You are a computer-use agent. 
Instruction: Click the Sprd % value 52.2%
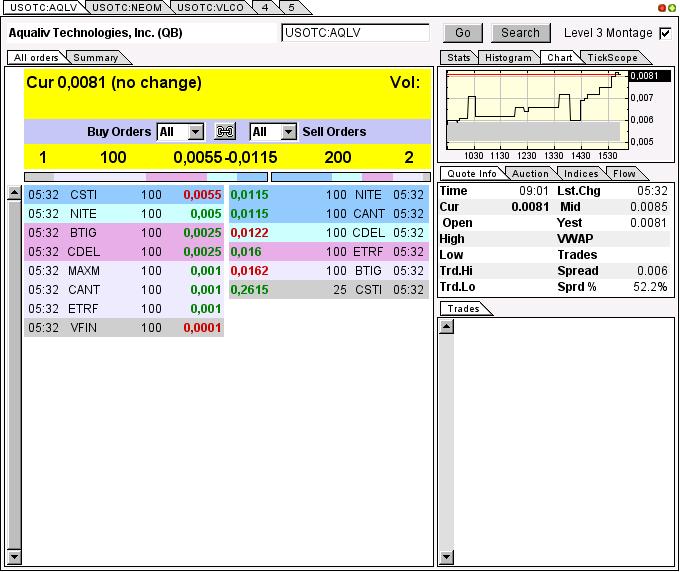point(650,287)
